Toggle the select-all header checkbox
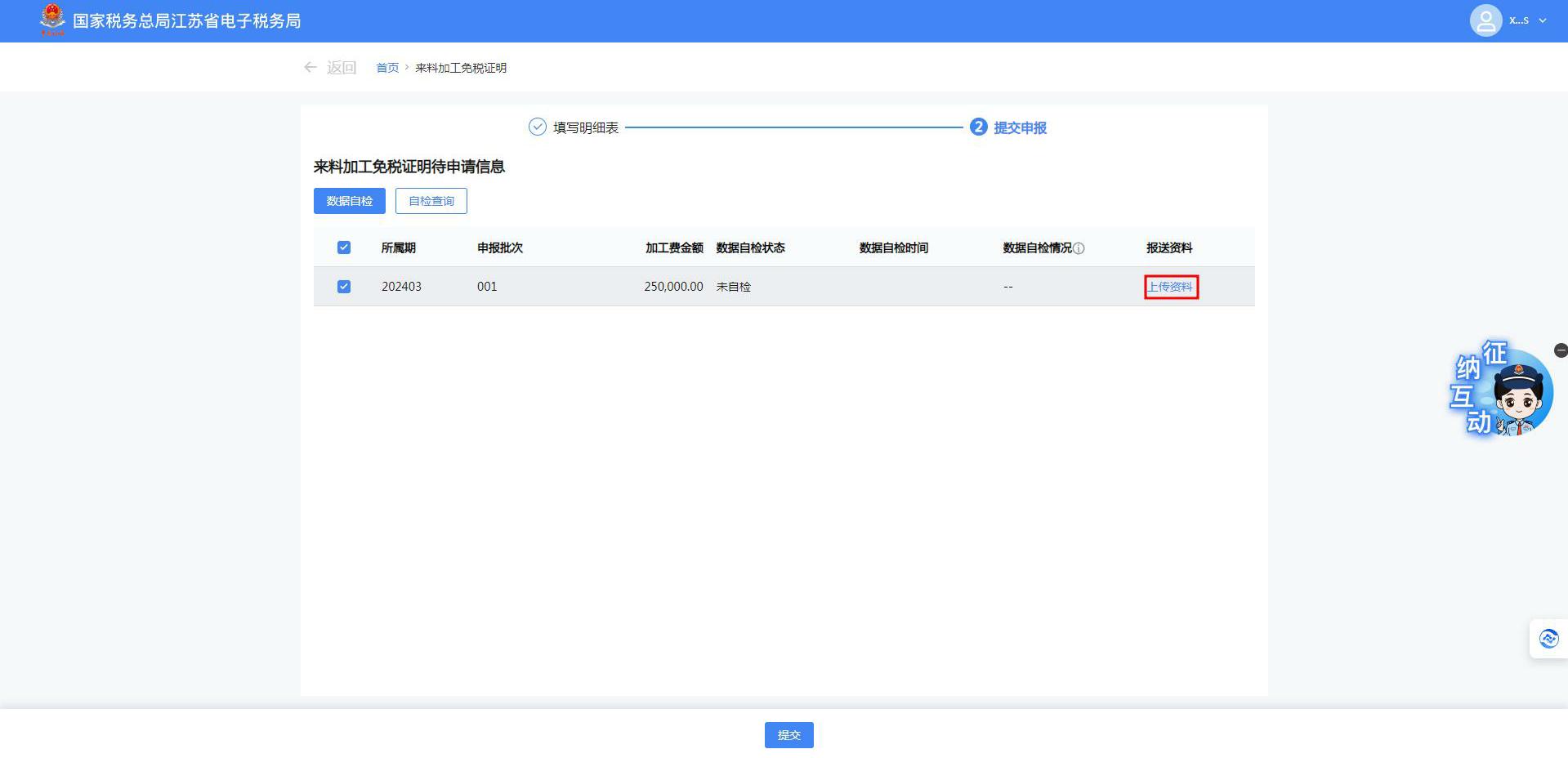 click(344, 247)
